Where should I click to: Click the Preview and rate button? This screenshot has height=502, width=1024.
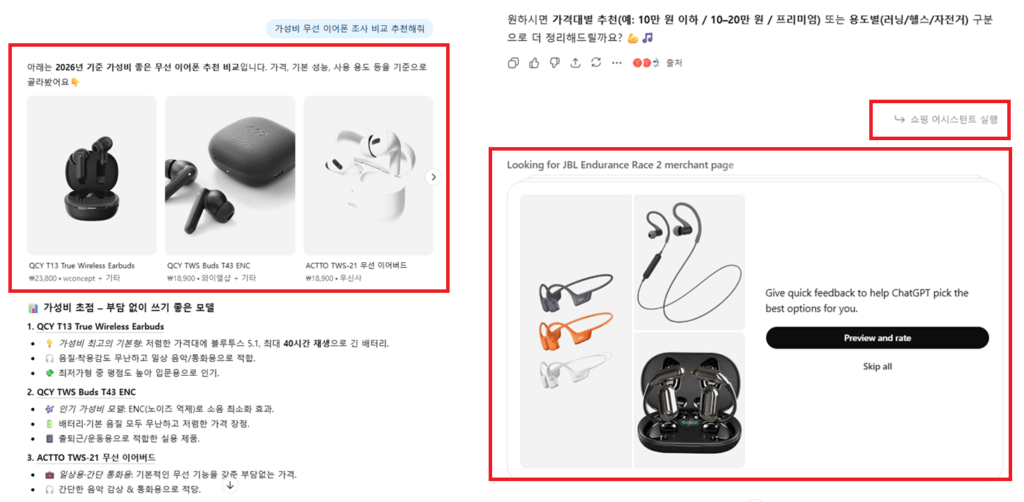877,338
